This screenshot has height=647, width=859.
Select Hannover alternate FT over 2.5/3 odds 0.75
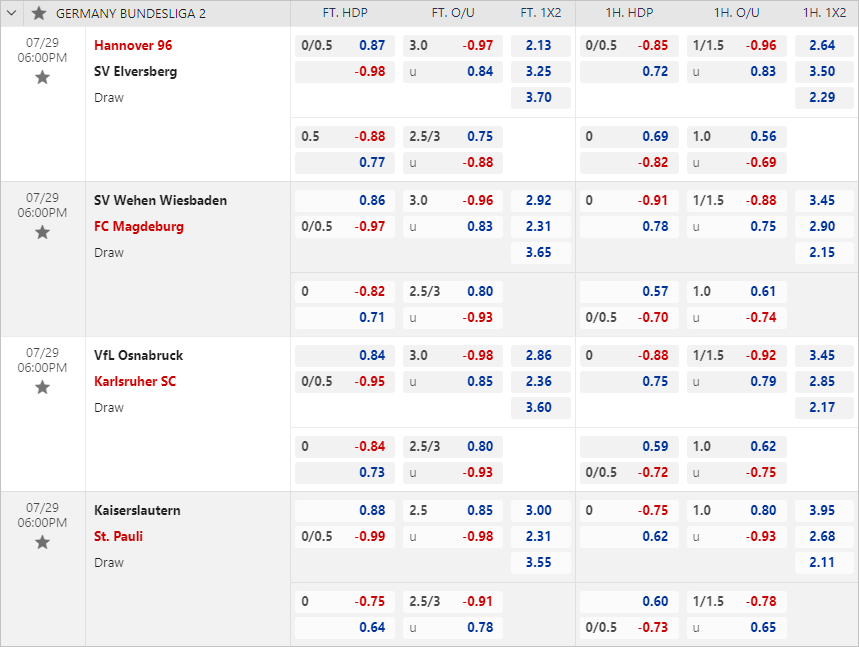453,136
